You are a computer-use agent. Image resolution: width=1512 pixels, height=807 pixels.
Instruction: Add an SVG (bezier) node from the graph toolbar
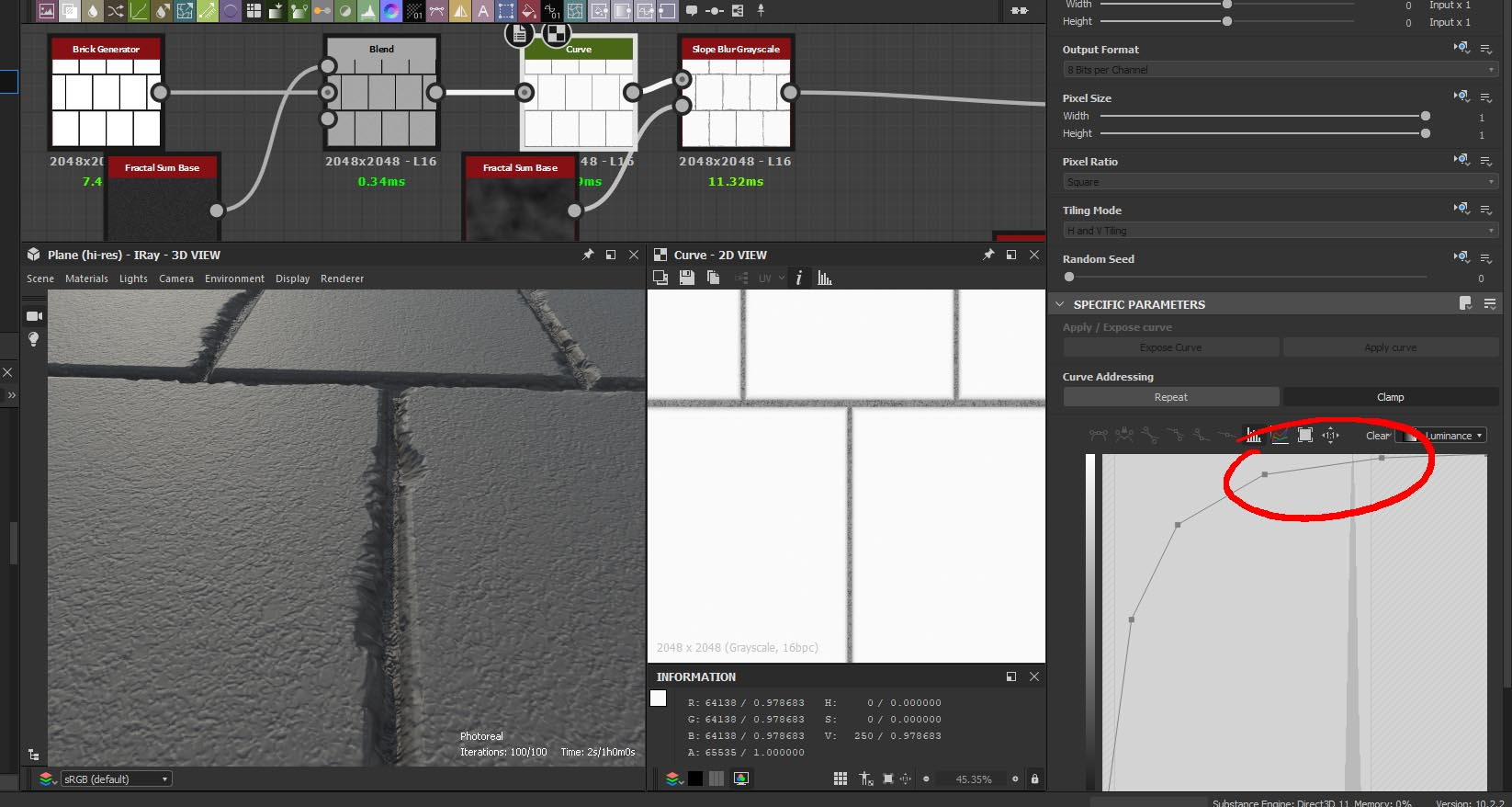pos(437,11)
